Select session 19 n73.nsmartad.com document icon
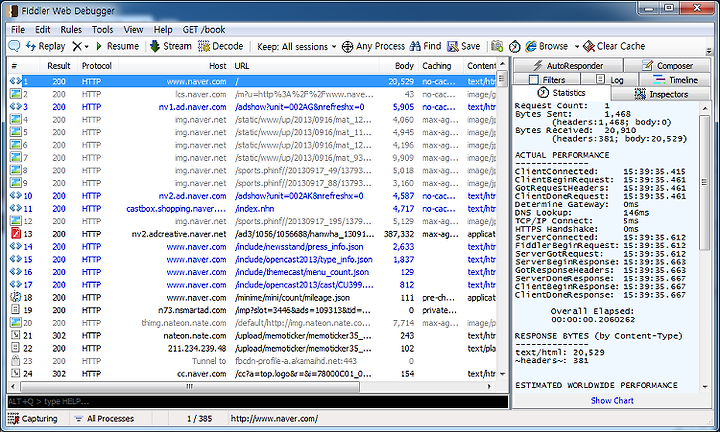Image resolution: width=720 pixels, height=432 pixels. point(16,310)
